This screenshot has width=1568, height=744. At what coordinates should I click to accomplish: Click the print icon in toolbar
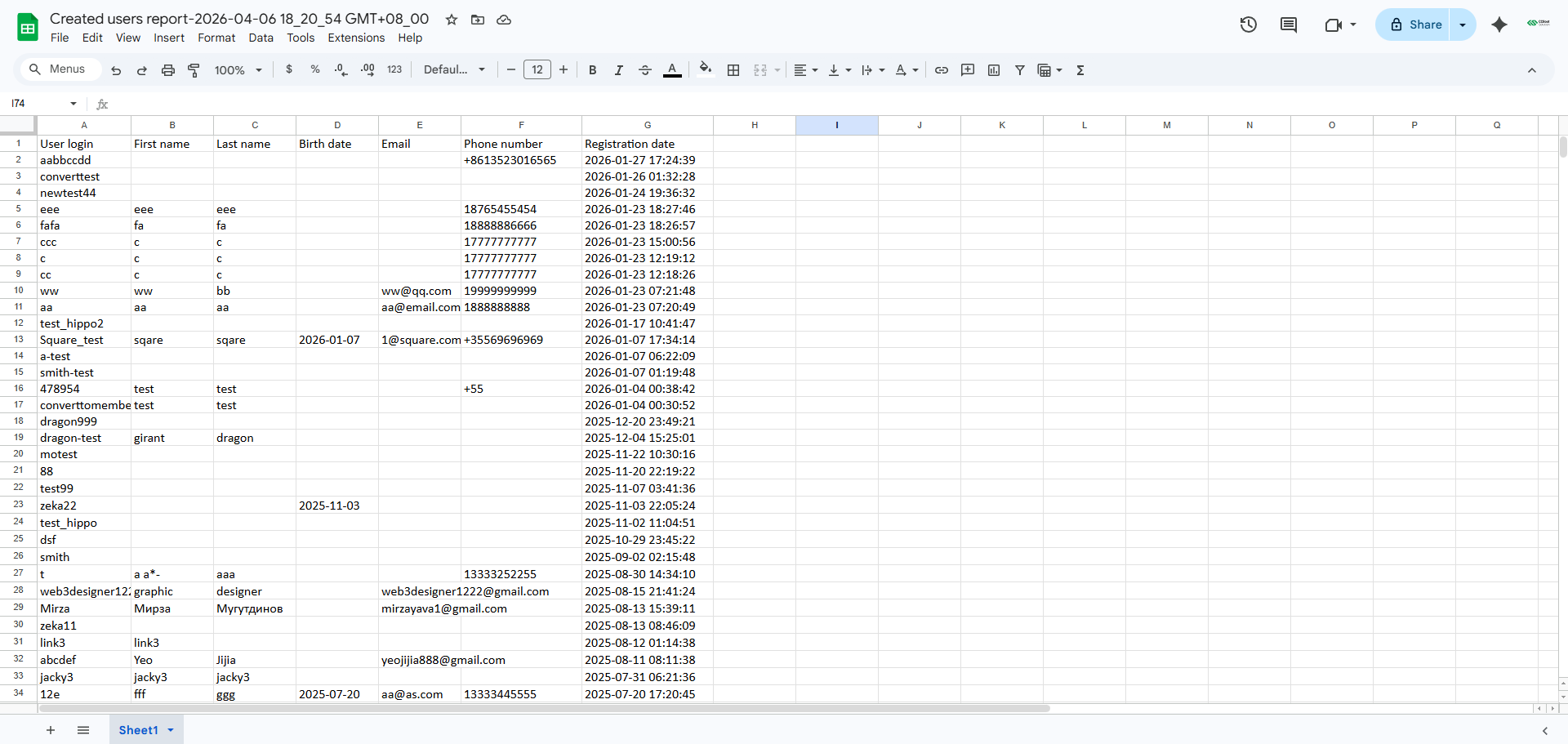click(167, 70)
